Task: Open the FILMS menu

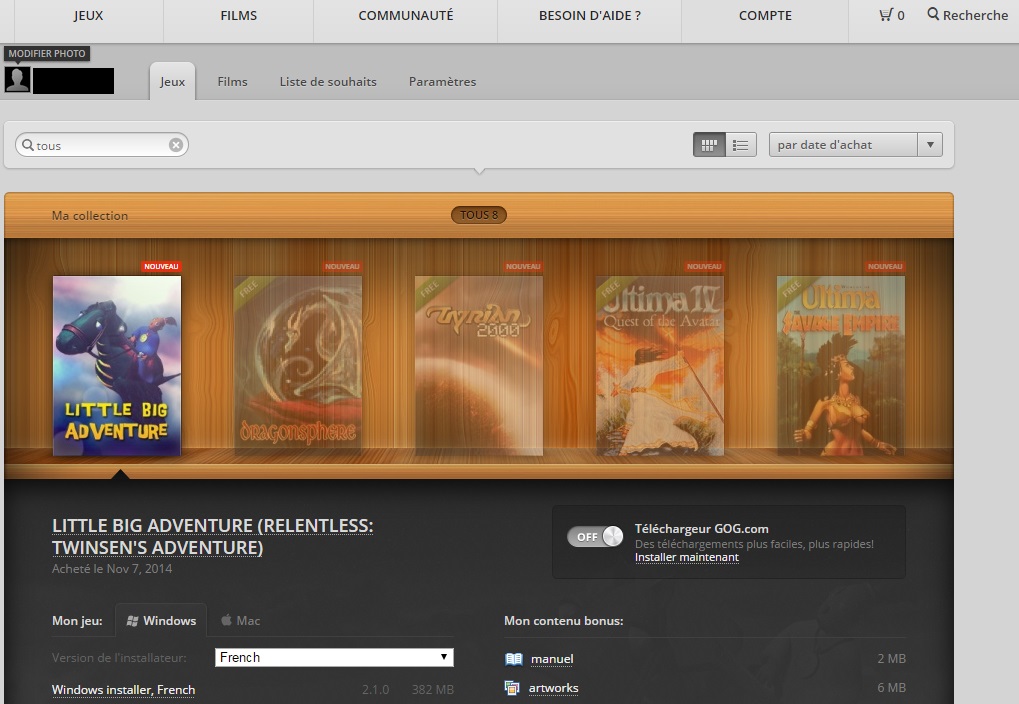Action: [238, 15]
